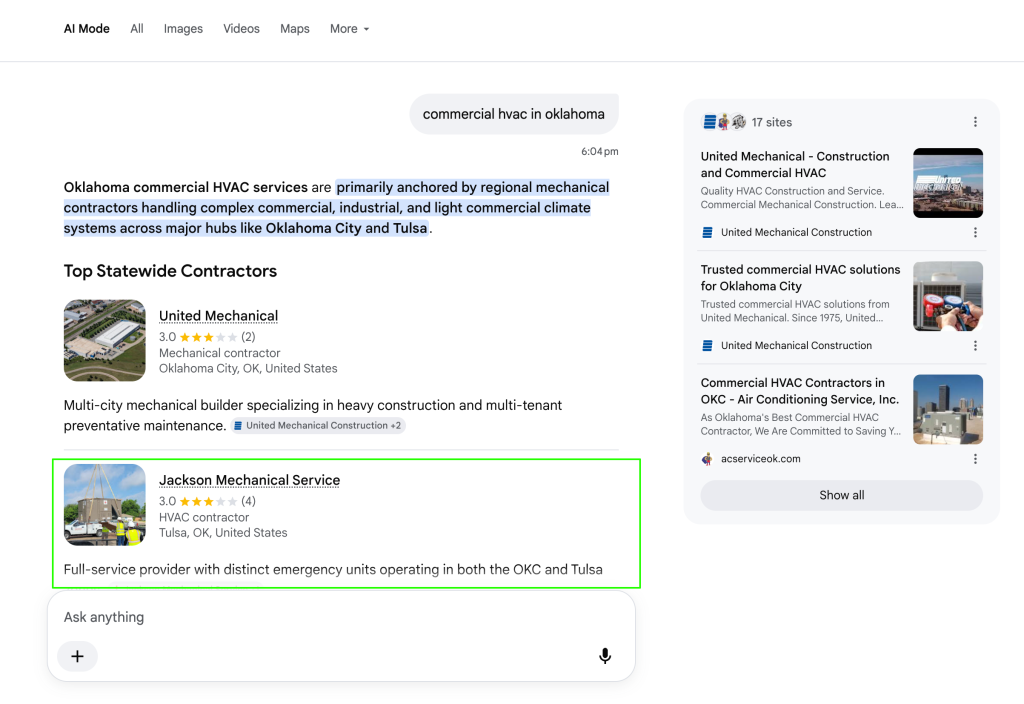
Task: Open the United Mechanical business link
Action: click(218, 316)
